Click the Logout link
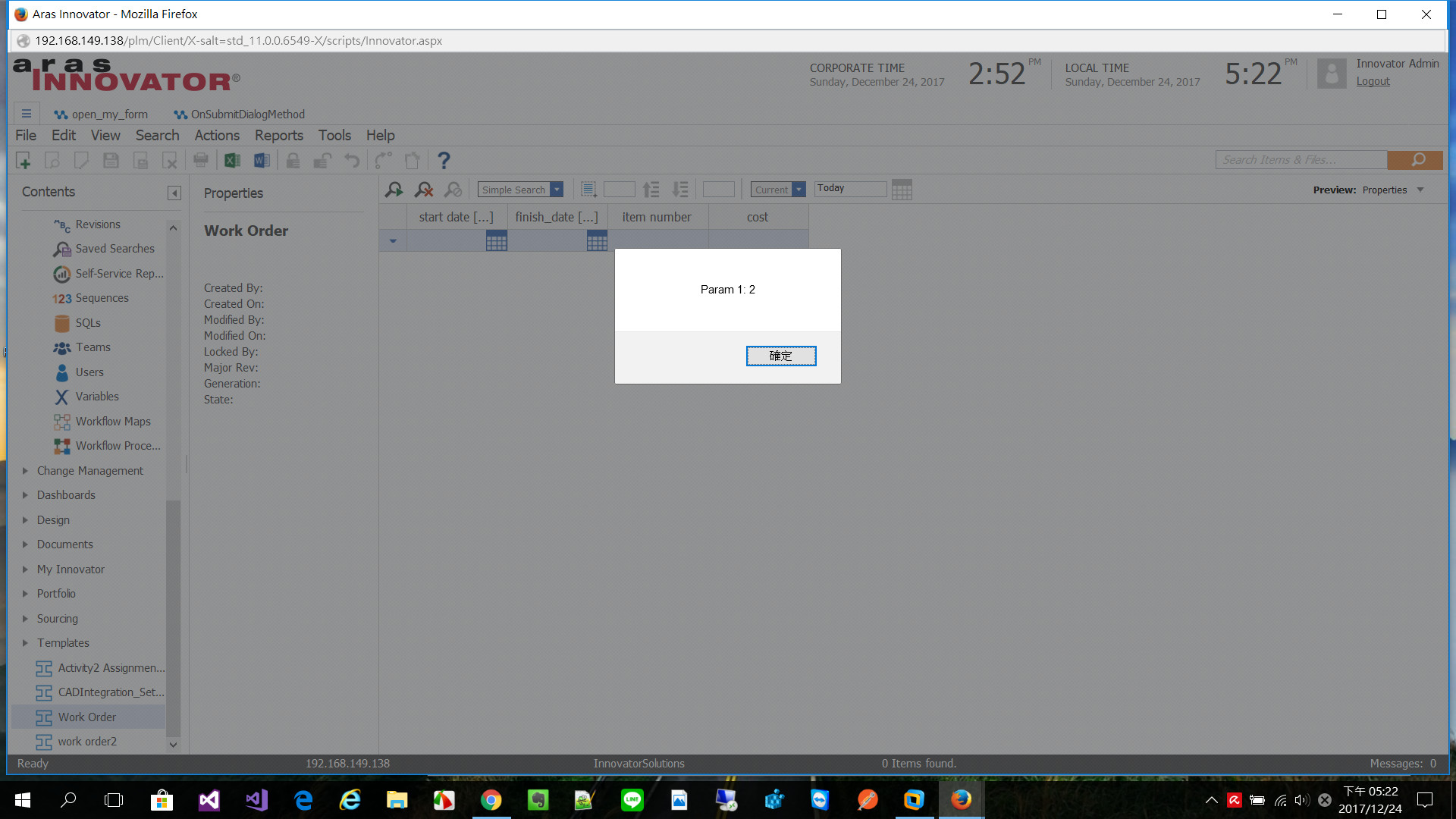 1373,81
